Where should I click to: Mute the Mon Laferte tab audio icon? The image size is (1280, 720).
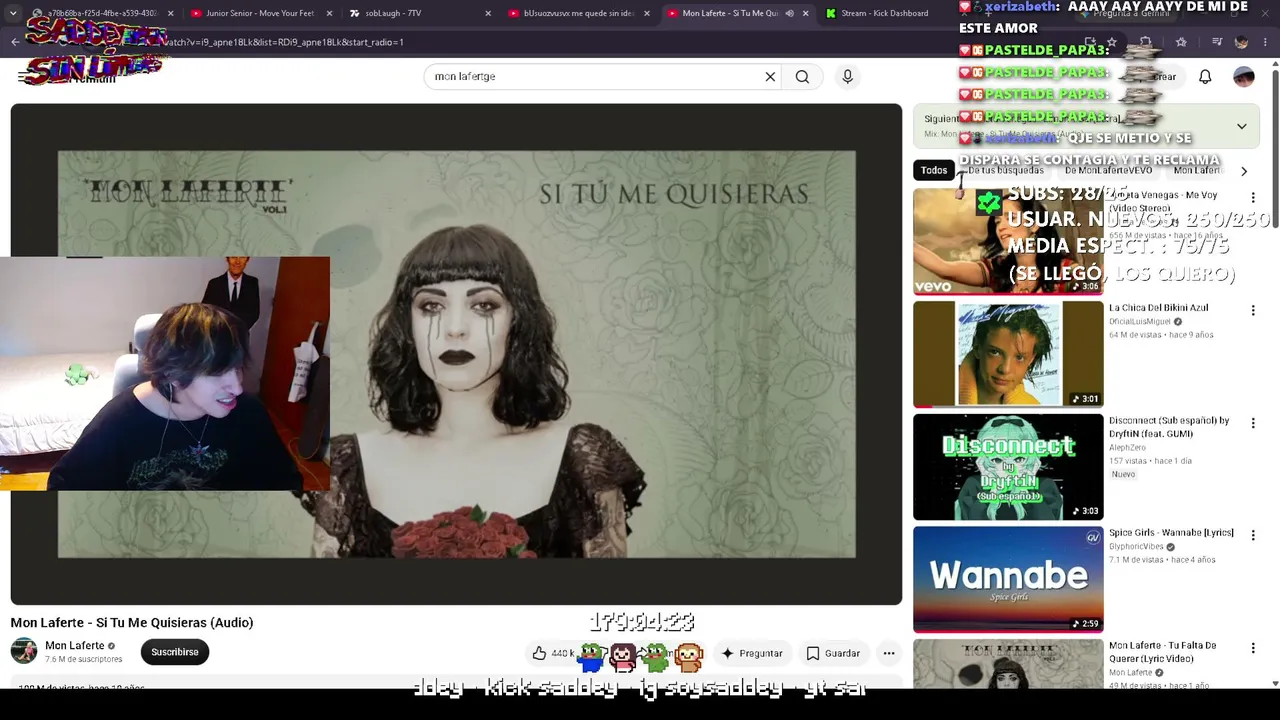pyautogui.click(x=789, y=13)
